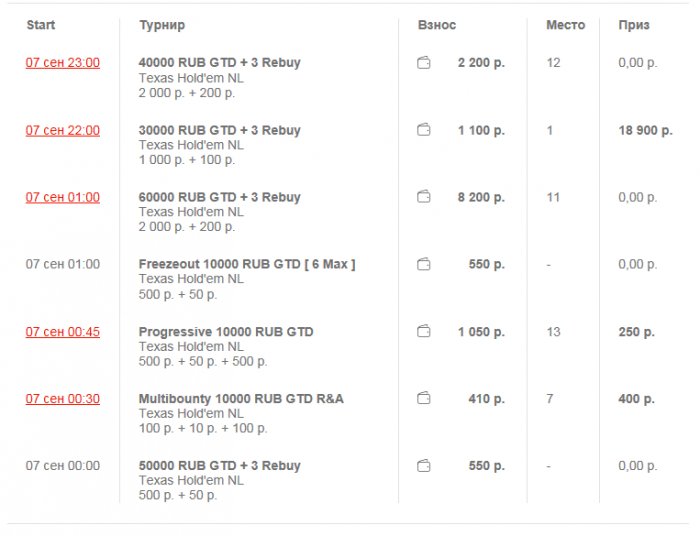Open the 07 сен 01:00 red link

(63, 197)
